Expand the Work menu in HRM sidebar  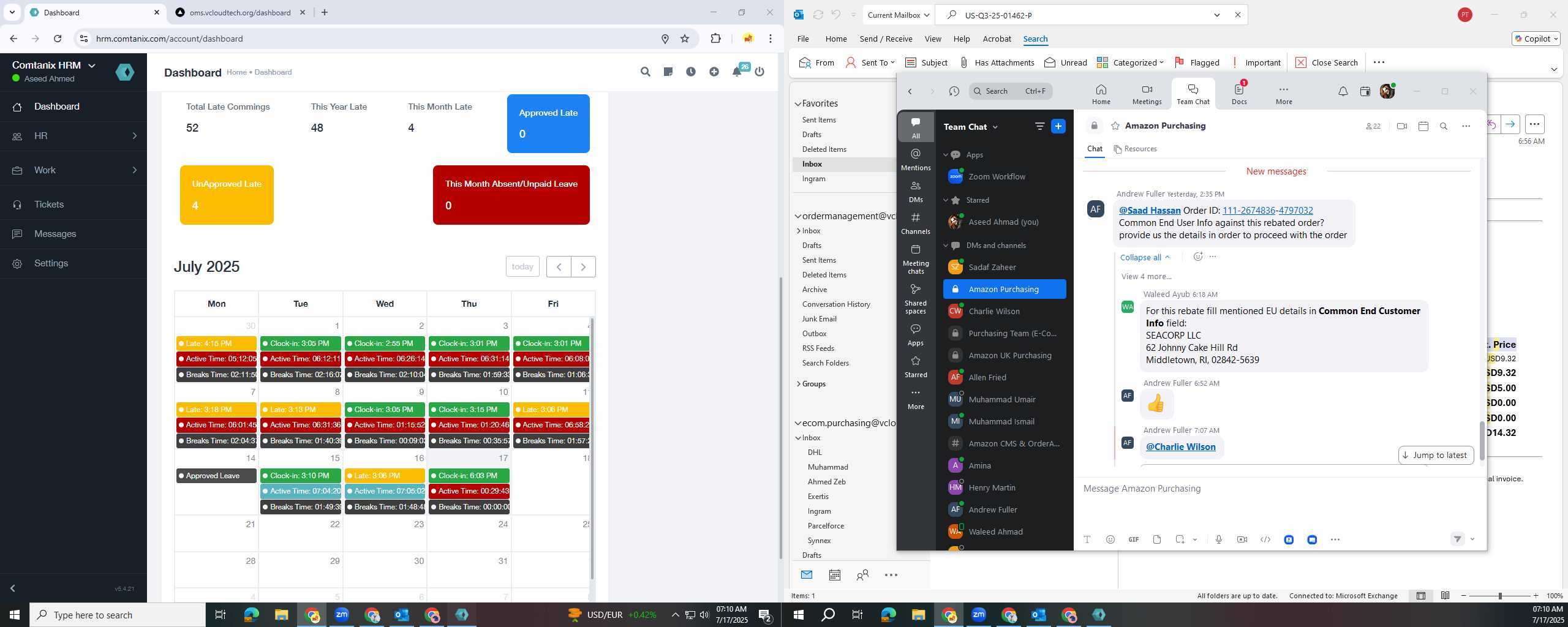point(73,170)
